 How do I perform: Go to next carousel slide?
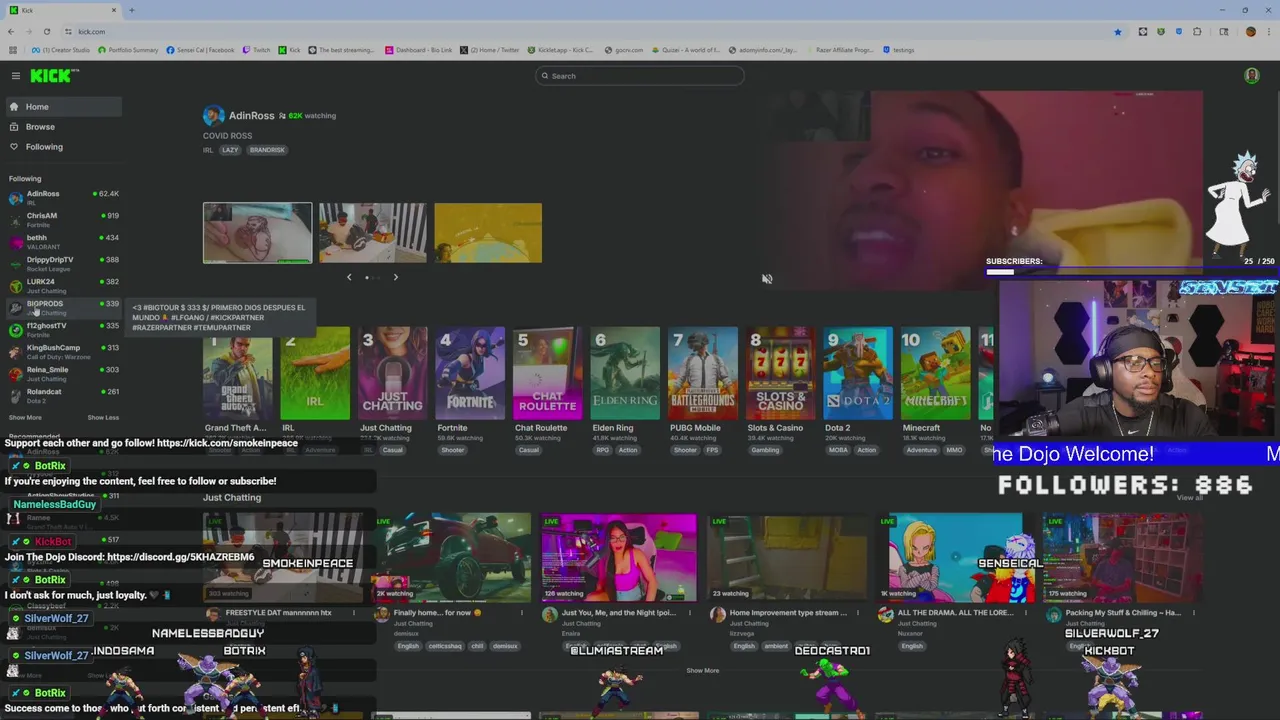[395, 277]
